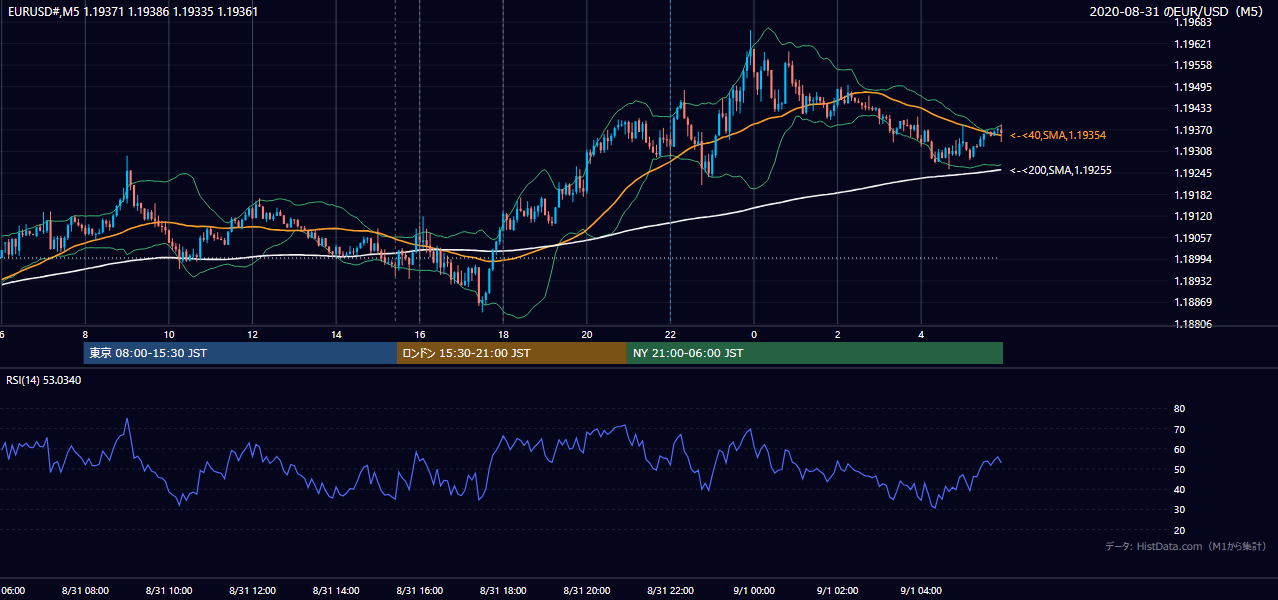Click hour label 12 under the candlestick chart

252,335
